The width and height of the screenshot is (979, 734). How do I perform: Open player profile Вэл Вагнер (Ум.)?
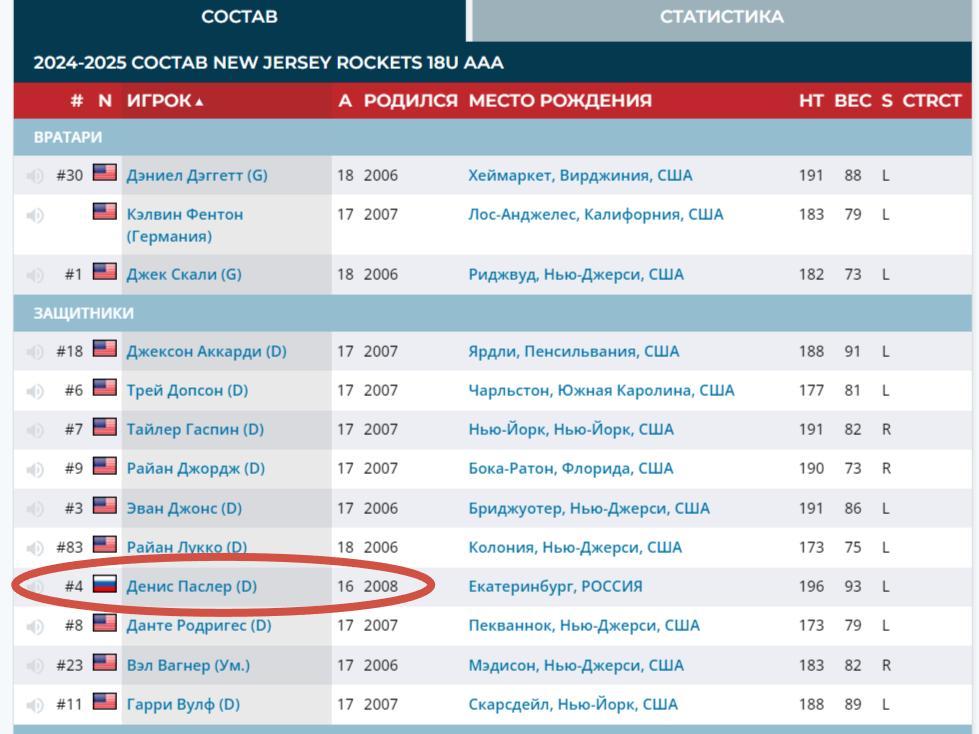[x=188, y=665]
